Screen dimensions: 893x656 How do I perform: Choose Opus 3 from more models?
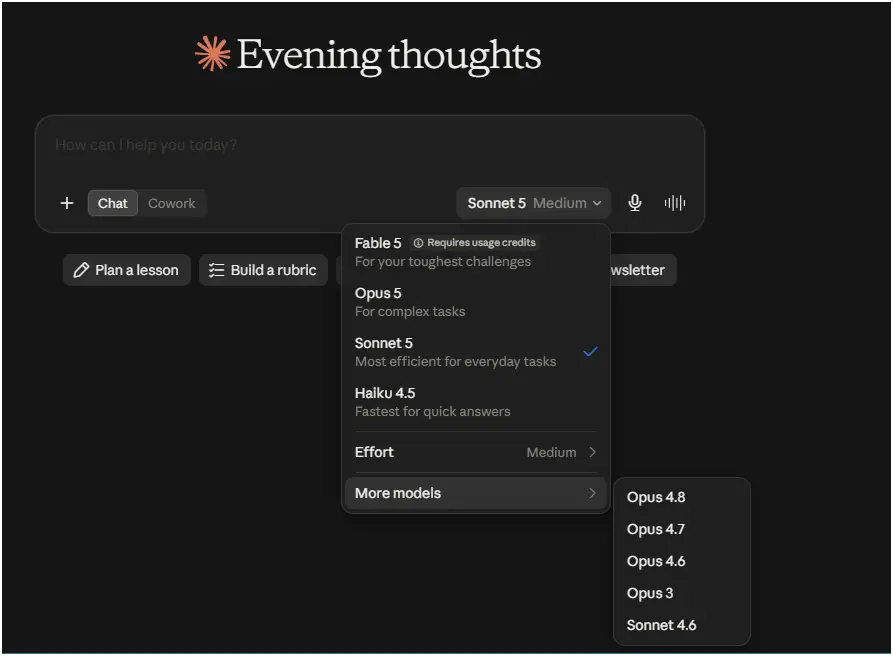[x=682, y=593]
